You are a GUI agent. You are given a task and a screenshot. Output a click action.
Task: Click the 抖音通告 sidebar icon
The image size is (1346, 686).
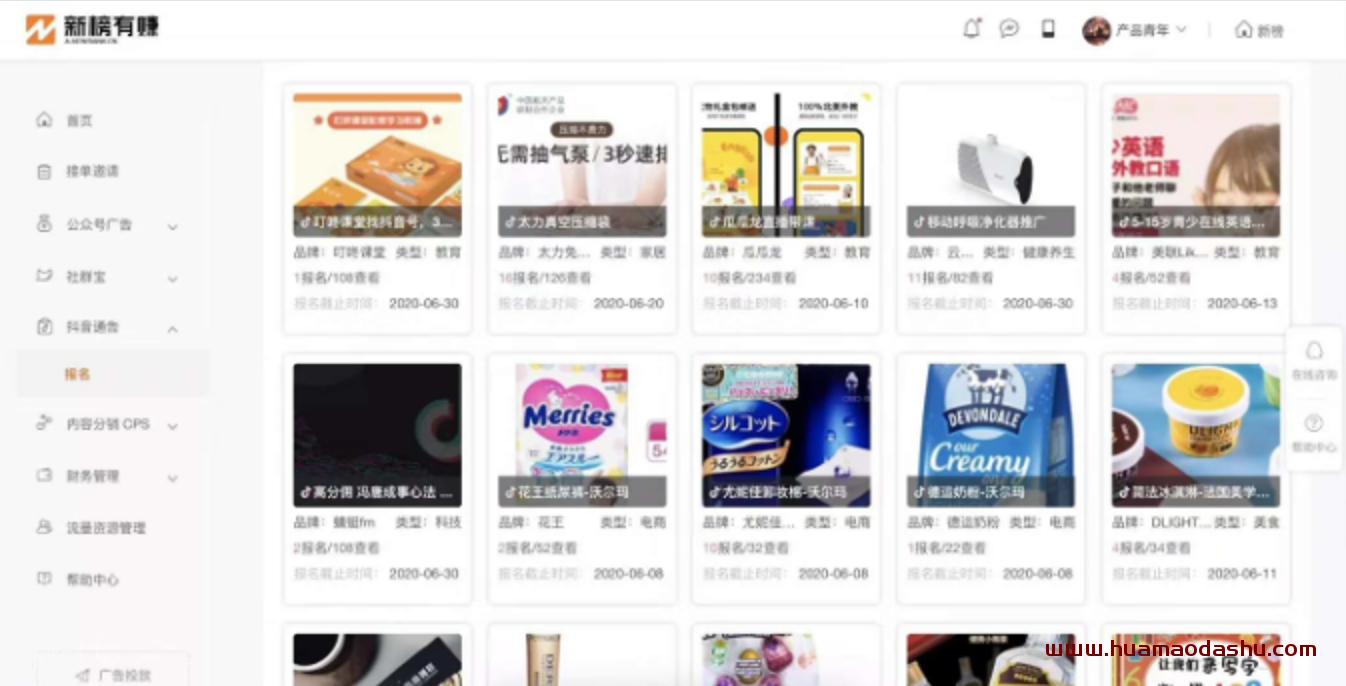44,327
